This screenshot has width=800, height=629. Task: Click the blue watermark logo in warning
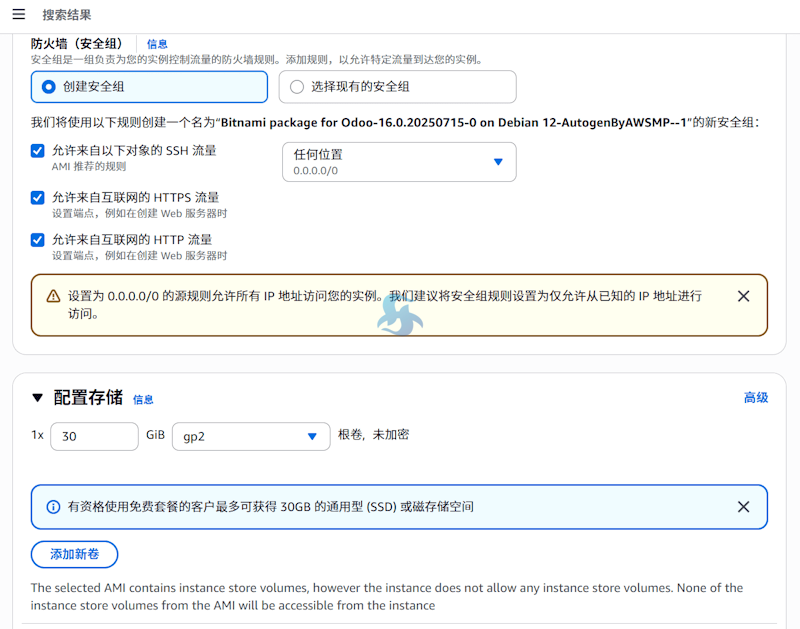click(399, 316)
